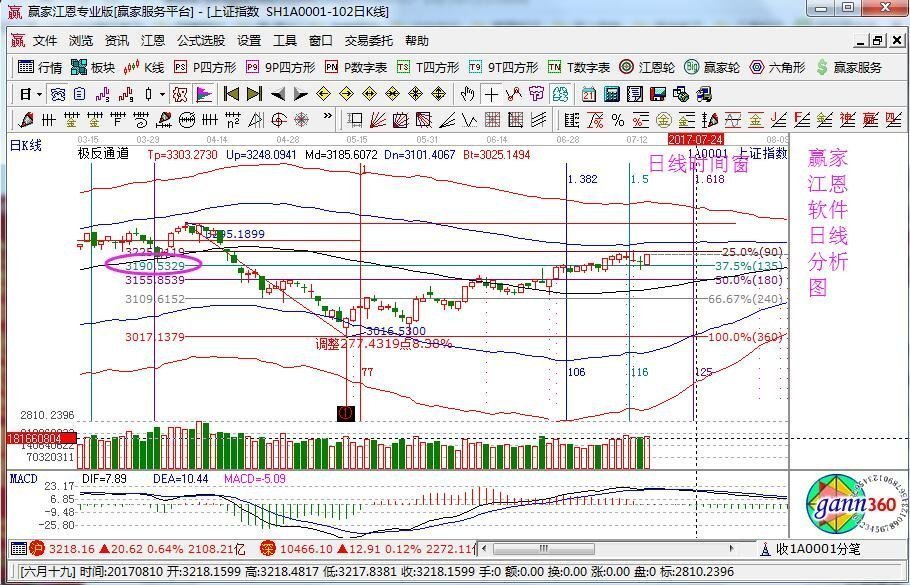The height and width of the screenshot is (585, 910).
Task: Click the compass rose wheel icon
Action: (302, 120)
